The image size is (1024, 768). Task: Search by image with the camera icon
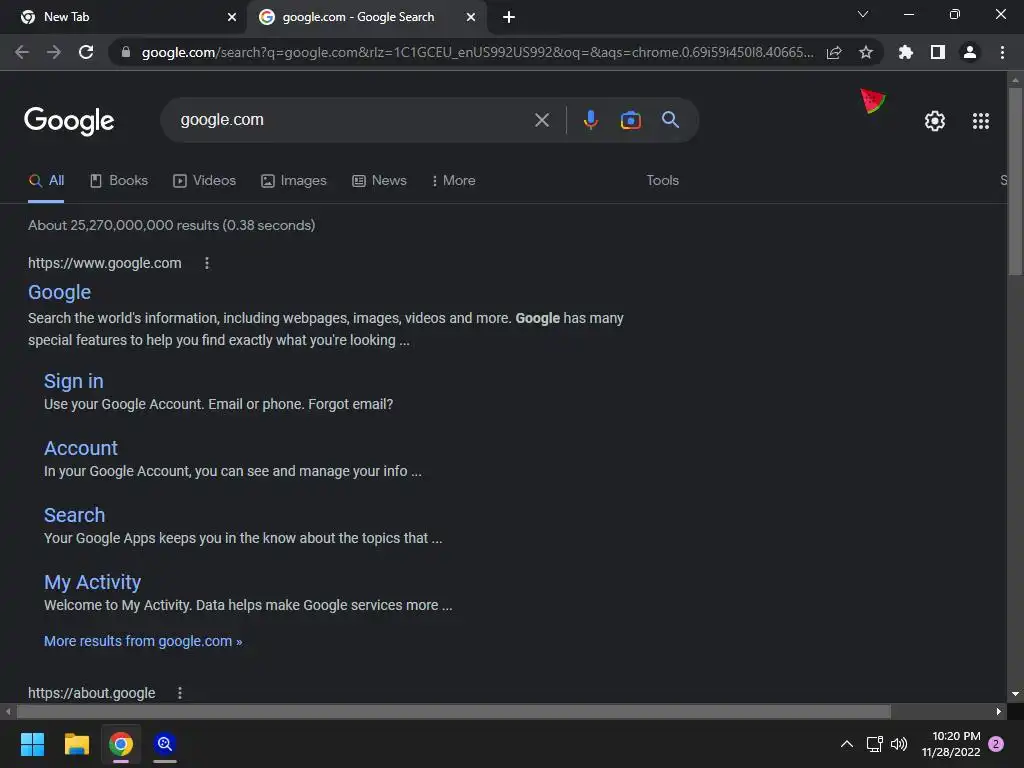coord(630,120)
